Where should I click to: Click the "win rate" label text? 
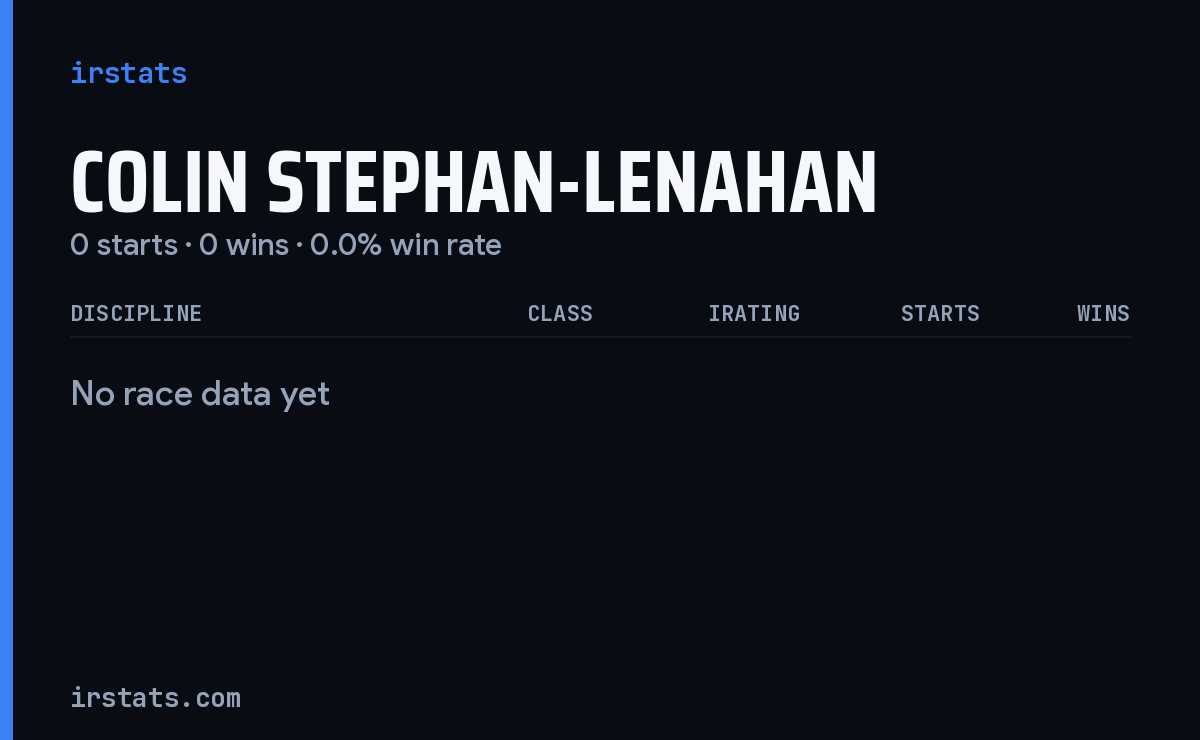click(x=446, y=245)
